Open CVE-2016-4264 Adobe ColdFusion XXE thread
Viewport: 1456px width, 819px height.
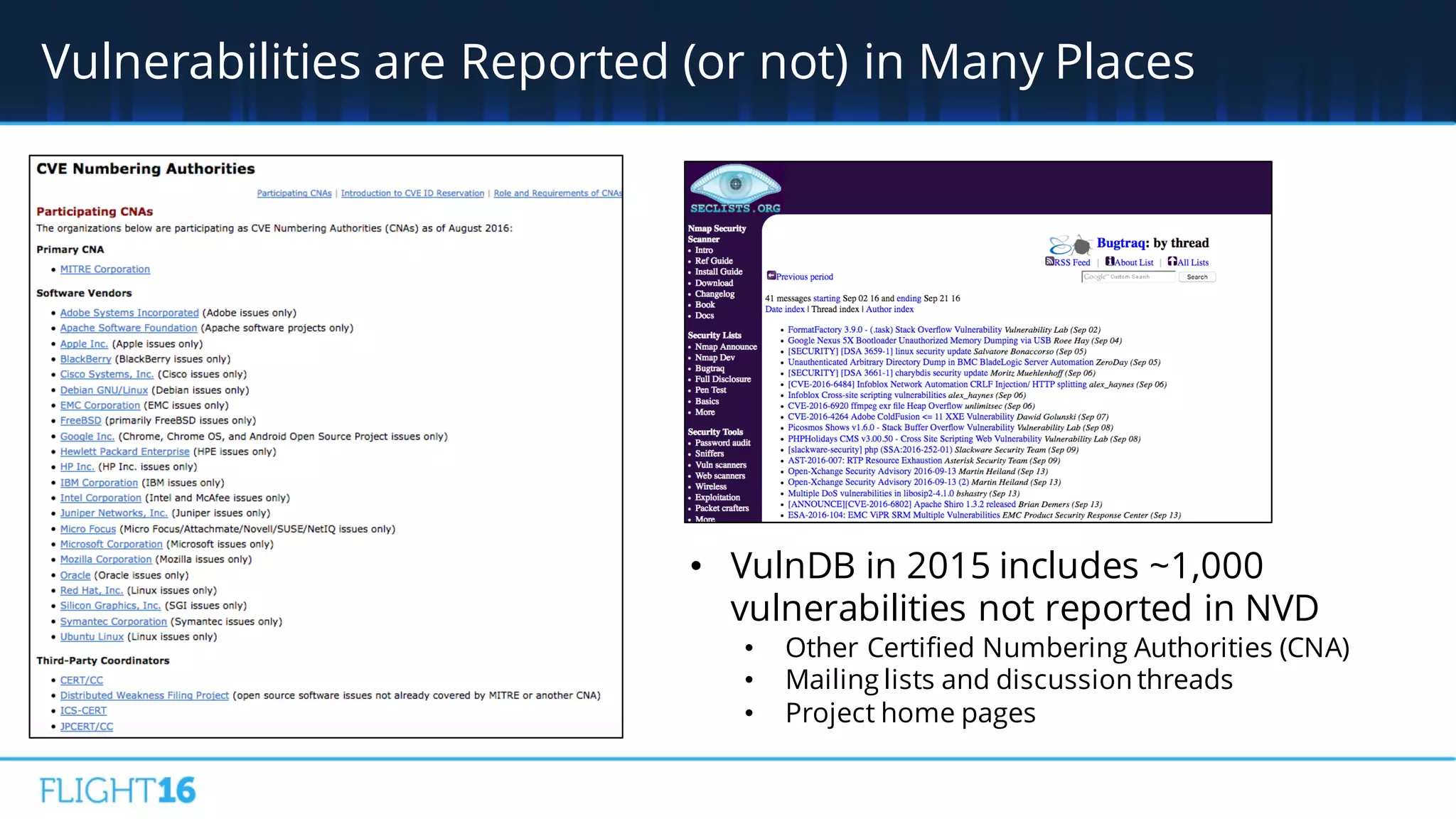pos(901,417)
